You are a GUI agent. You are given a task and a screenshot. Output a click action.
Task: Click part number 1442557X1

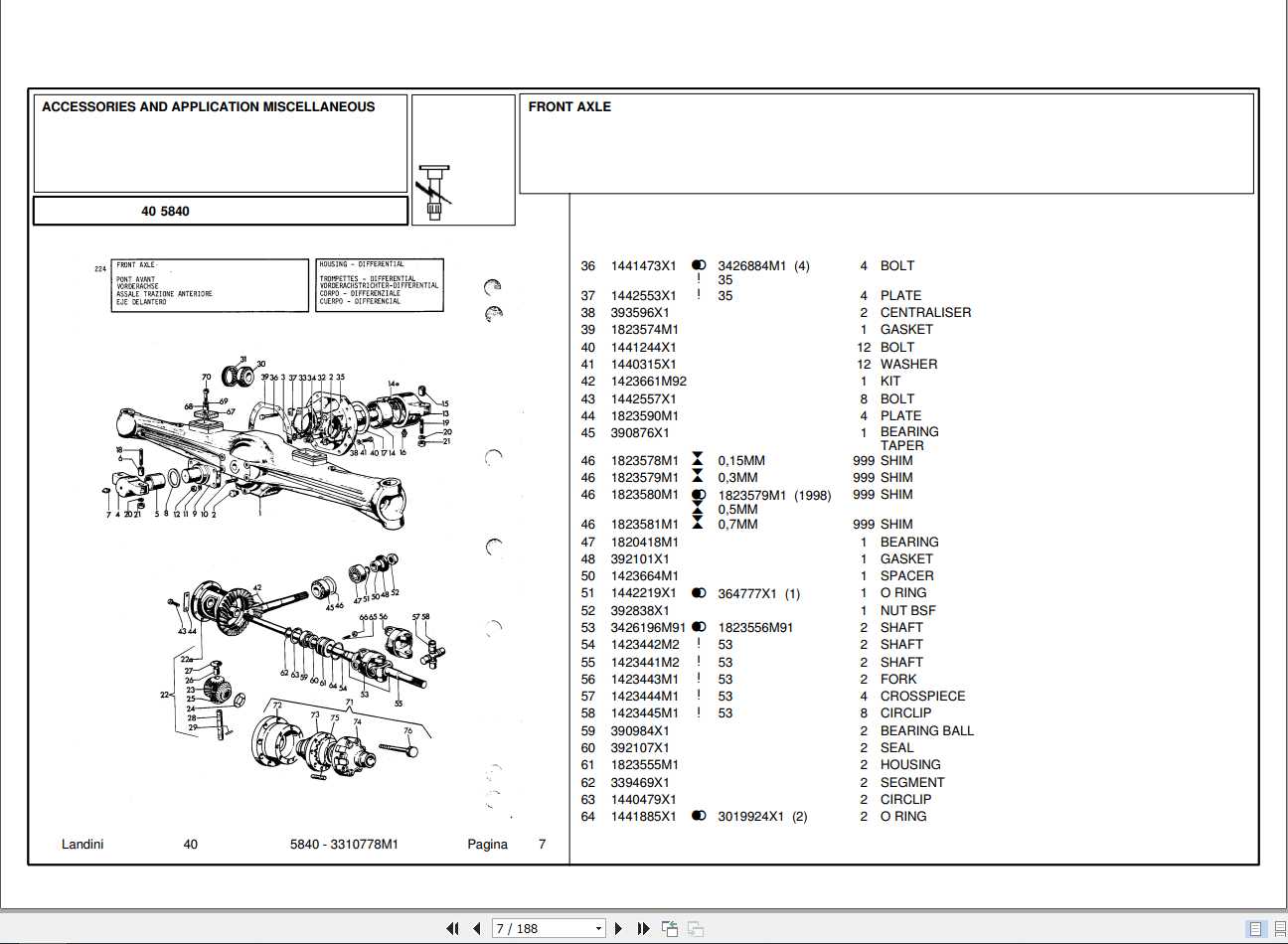pyautogui.click(x=643, y=398)
